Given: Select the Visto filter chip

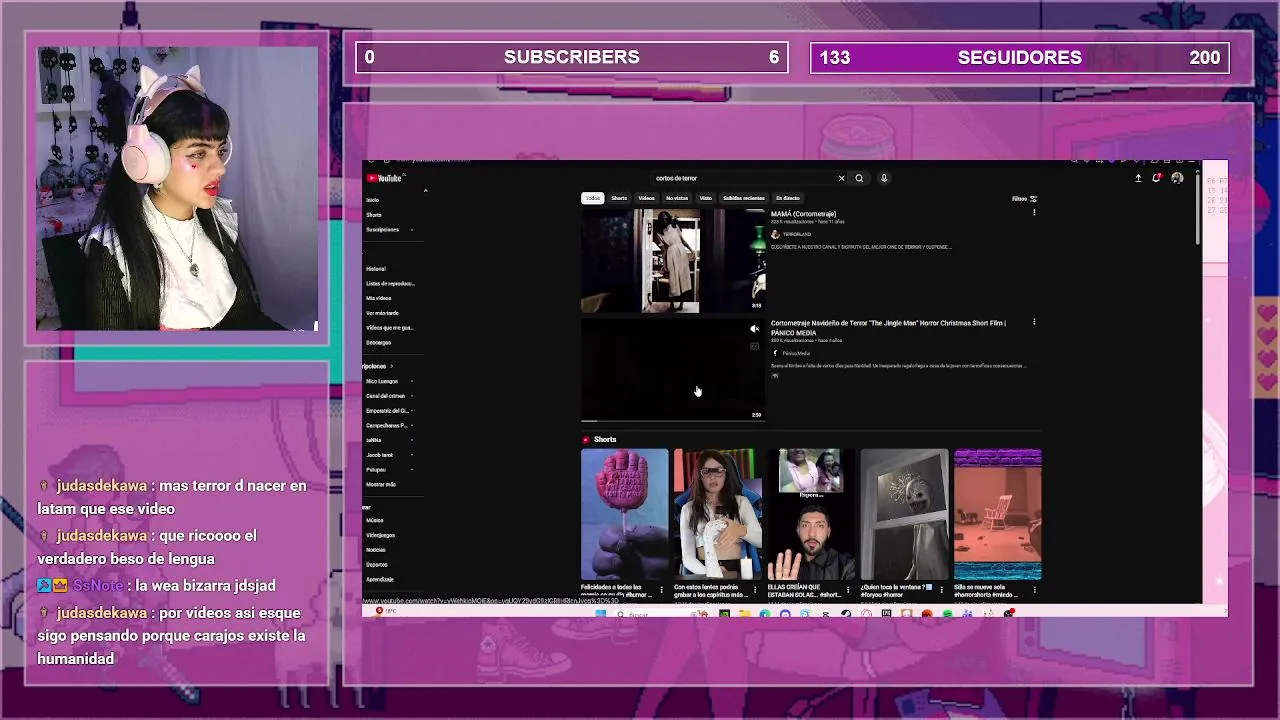Looking at the screenshot, I should [x=706, y=198].
